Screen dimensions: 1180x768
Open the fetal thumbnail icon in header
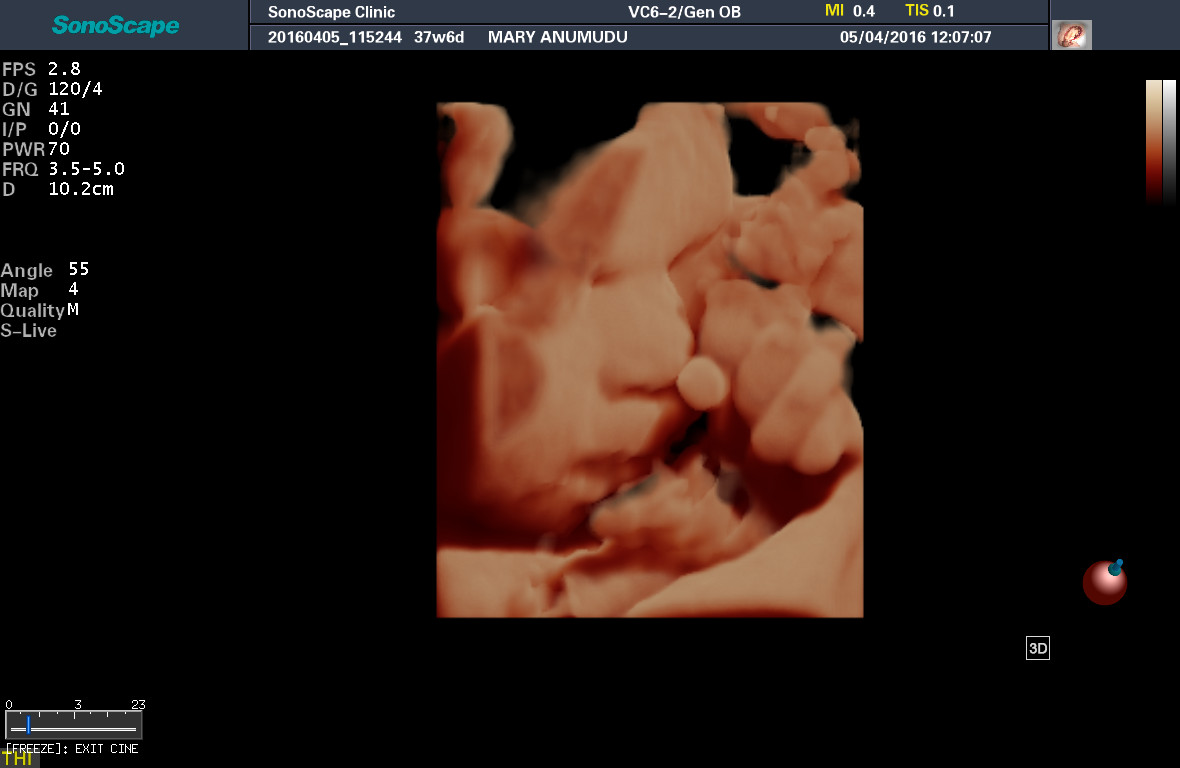(1071, 35)
